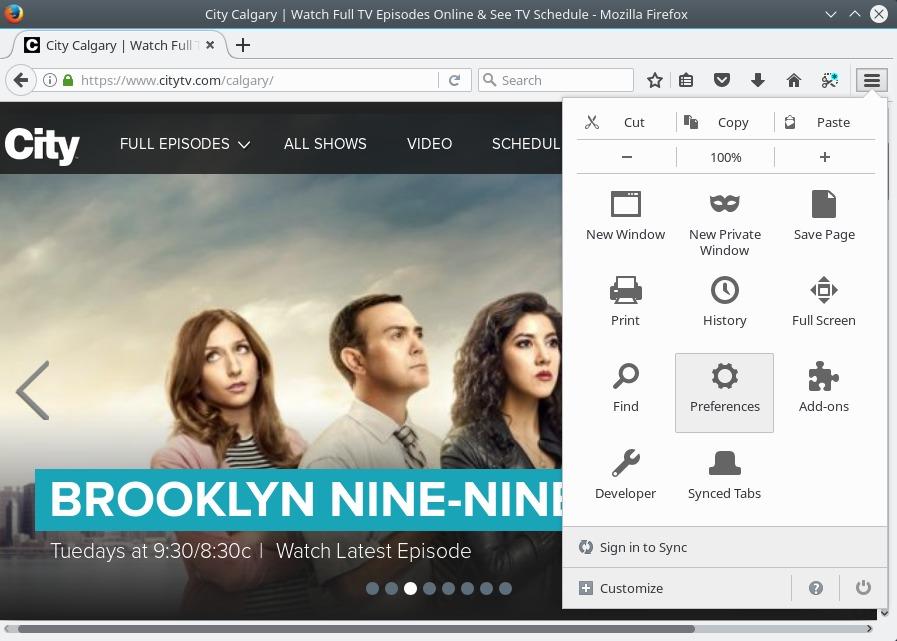897x641 pixels.
Task: Open the Add-ons manager
Action: click(823, 387)
